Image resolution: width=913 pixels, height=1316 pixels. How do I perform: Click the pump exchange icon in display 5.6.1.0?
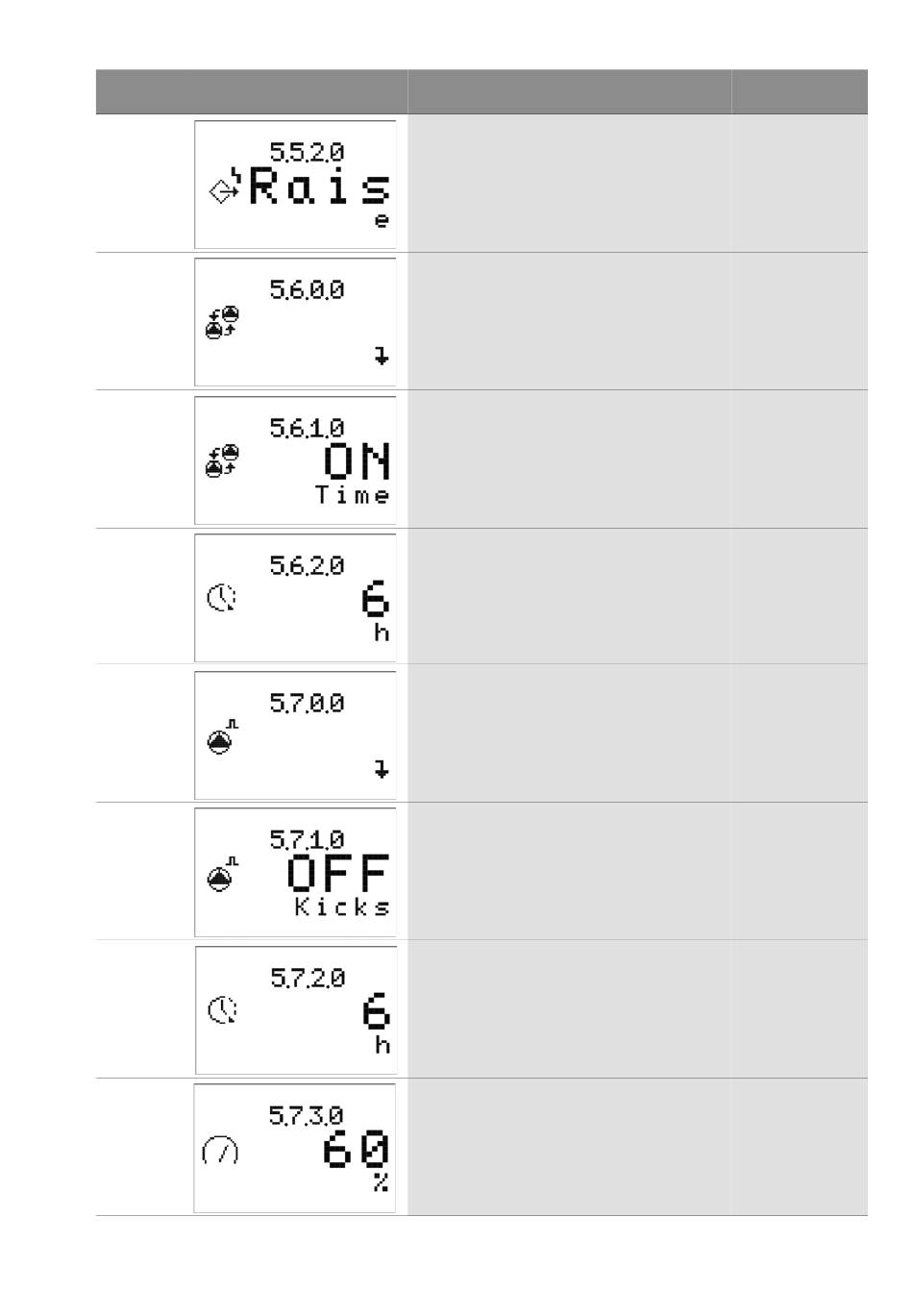(223, 460)
